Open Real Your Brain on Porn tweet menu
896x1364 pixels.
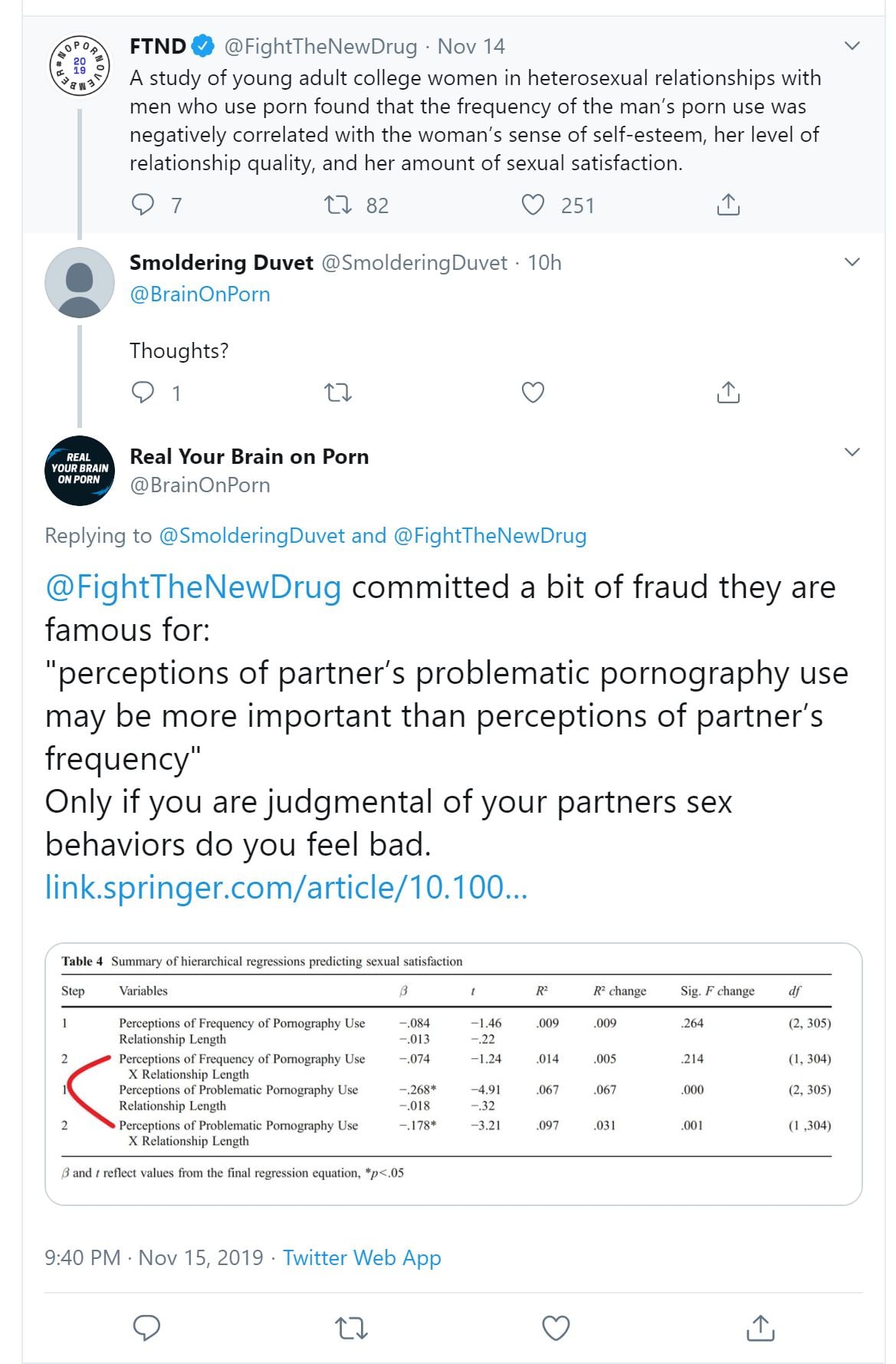coord(852,452)
